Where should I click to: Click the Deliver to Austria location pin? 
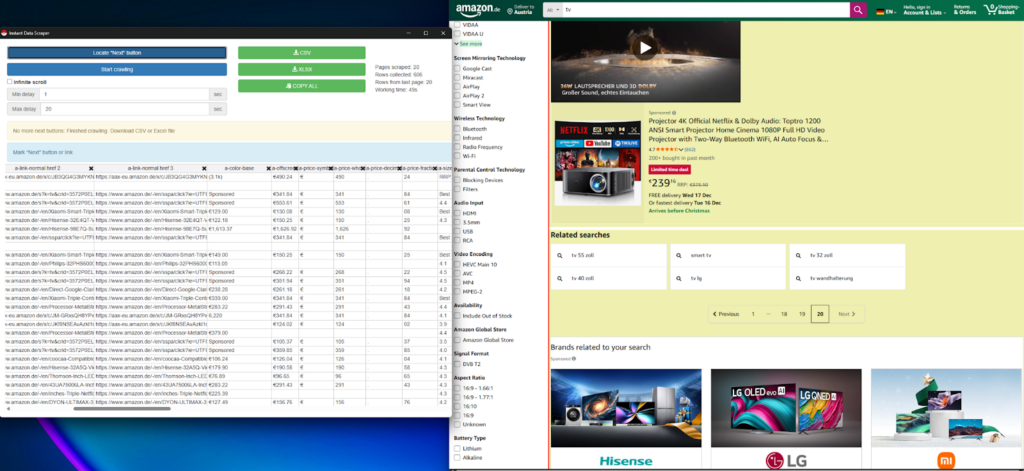pyautogui.click(x=511, y=11)
